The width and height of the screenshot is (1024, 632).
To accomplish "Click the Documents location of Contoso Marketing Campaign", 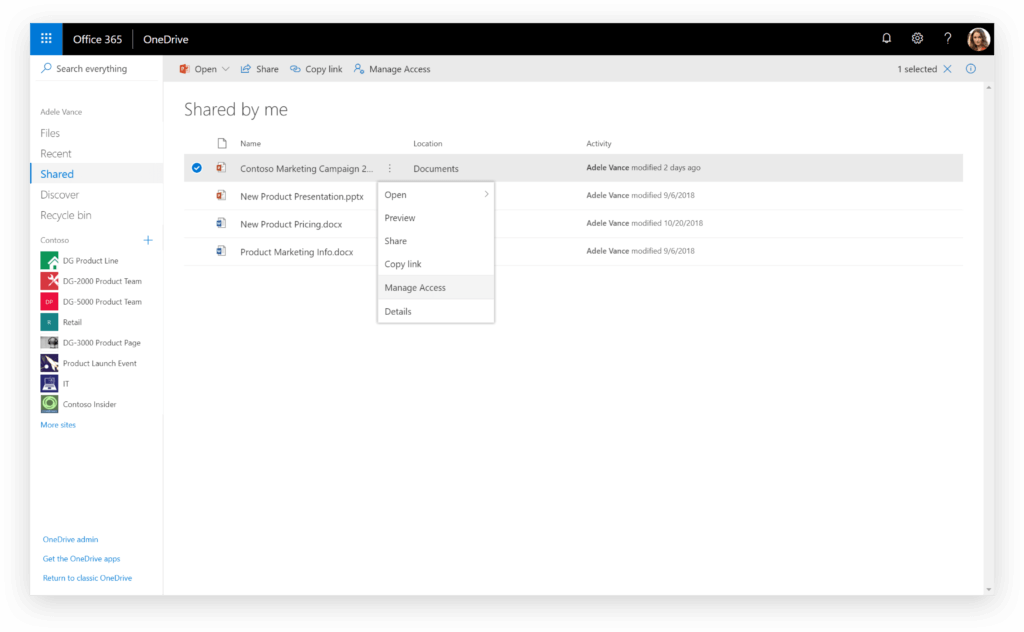I will pos(436,168).
